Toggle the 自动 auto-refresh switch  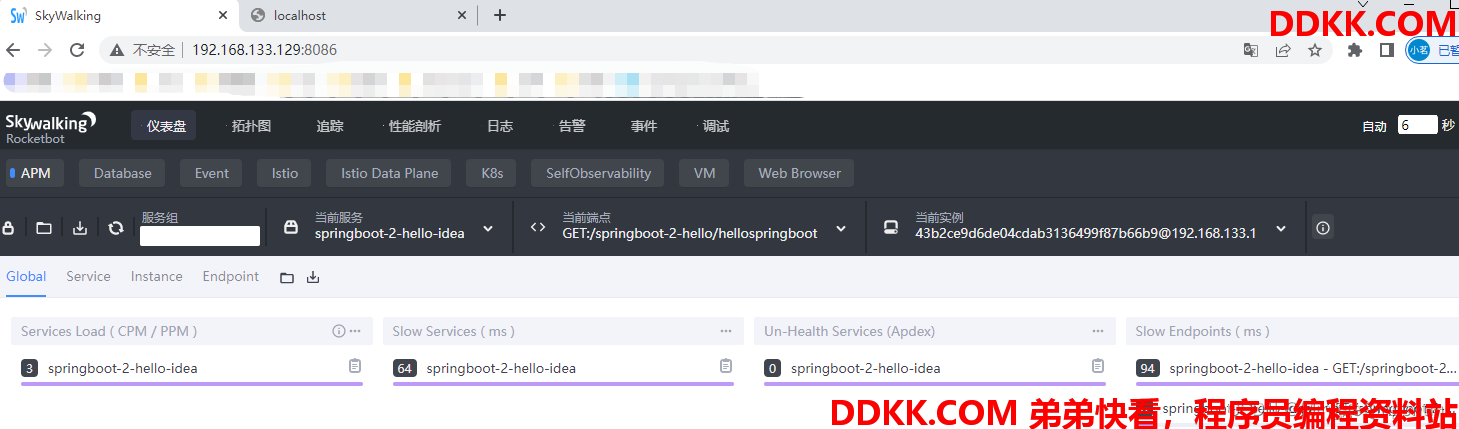coord(1374,126)
